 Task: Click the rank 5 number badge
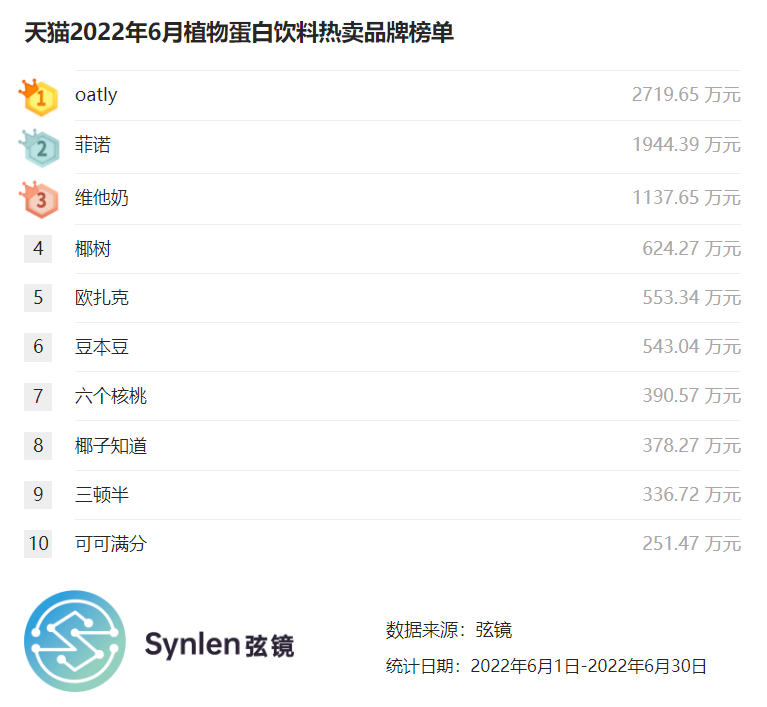point(38,297)
